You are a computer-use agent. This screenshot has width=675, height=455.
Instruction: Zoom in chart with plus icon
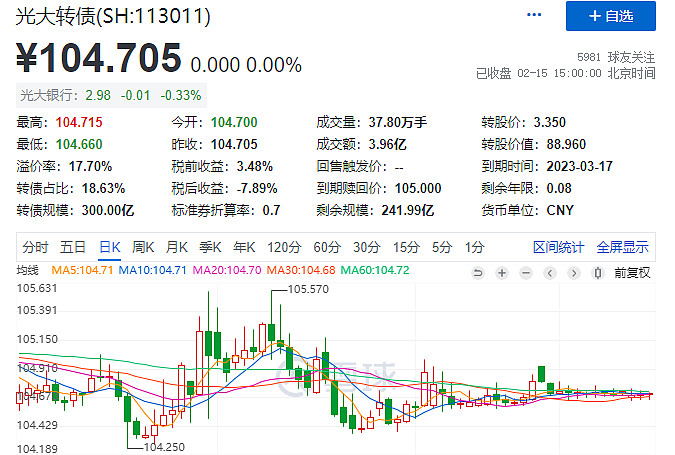tap(502, 273)
